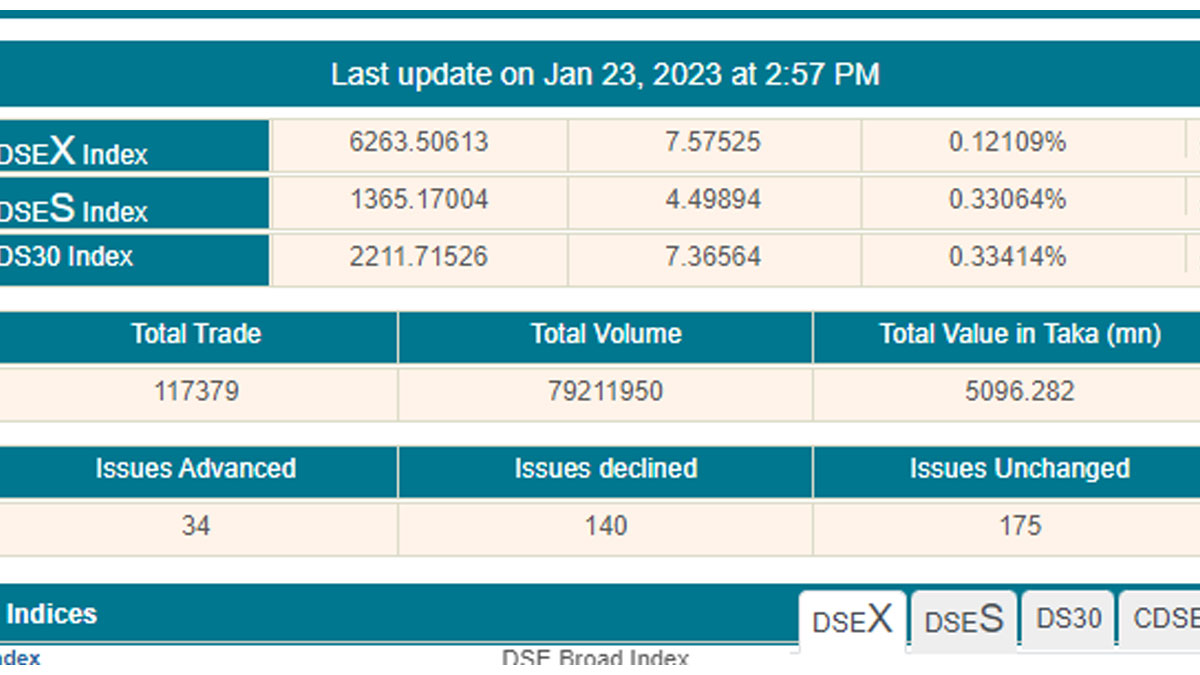Click the DSES Index row label

coord(75,209)
